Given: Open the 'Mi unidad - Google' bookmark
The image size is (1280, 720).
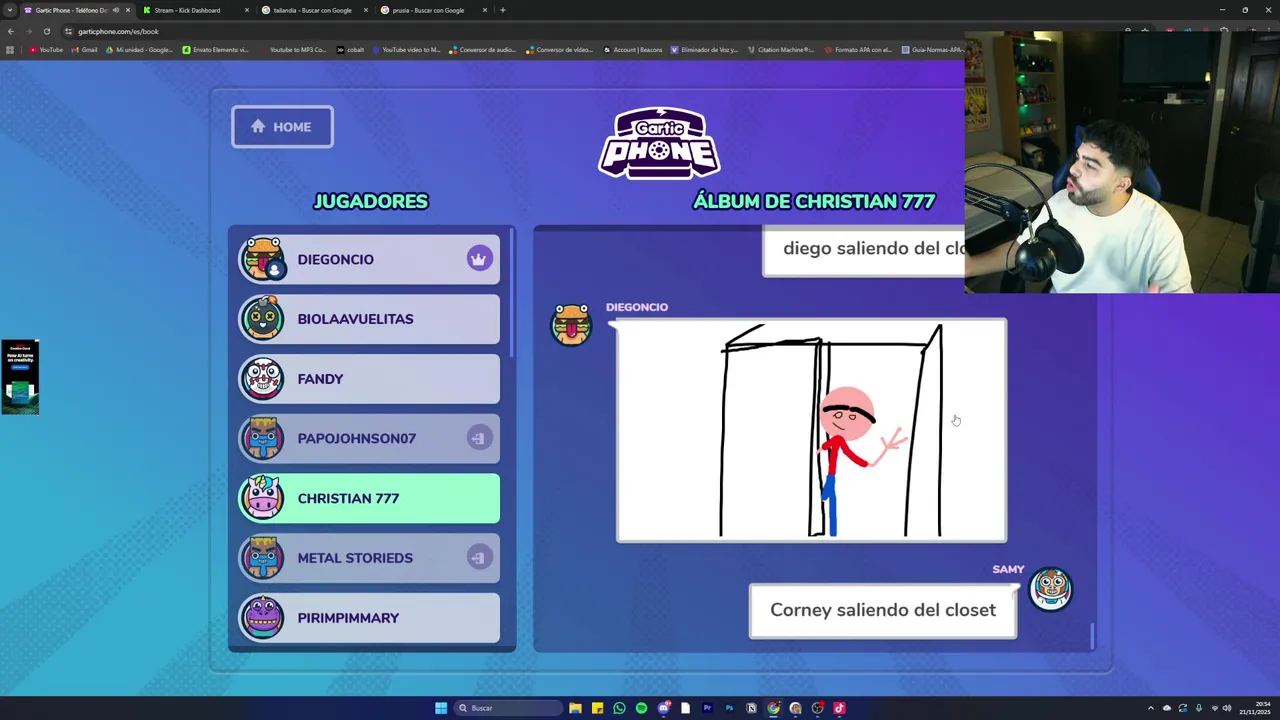Looking at the screenshot, I should click(139, 49).
